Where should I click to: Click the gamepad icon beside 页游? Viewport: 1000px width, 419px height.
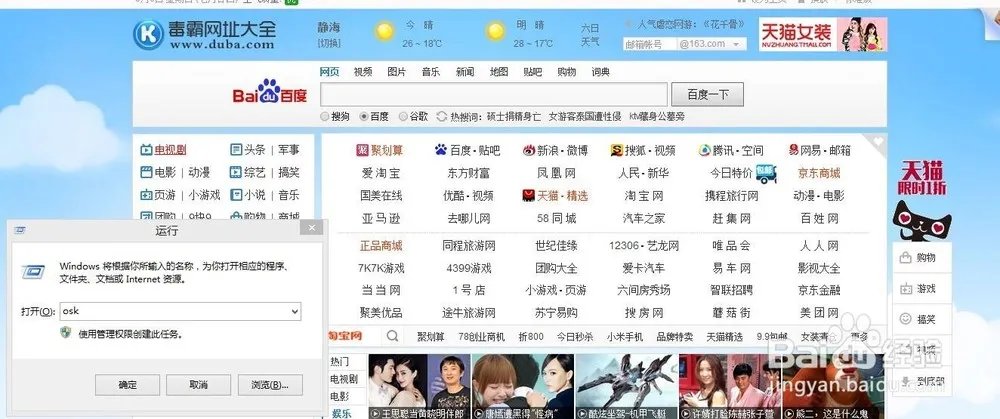pos(146,195)
